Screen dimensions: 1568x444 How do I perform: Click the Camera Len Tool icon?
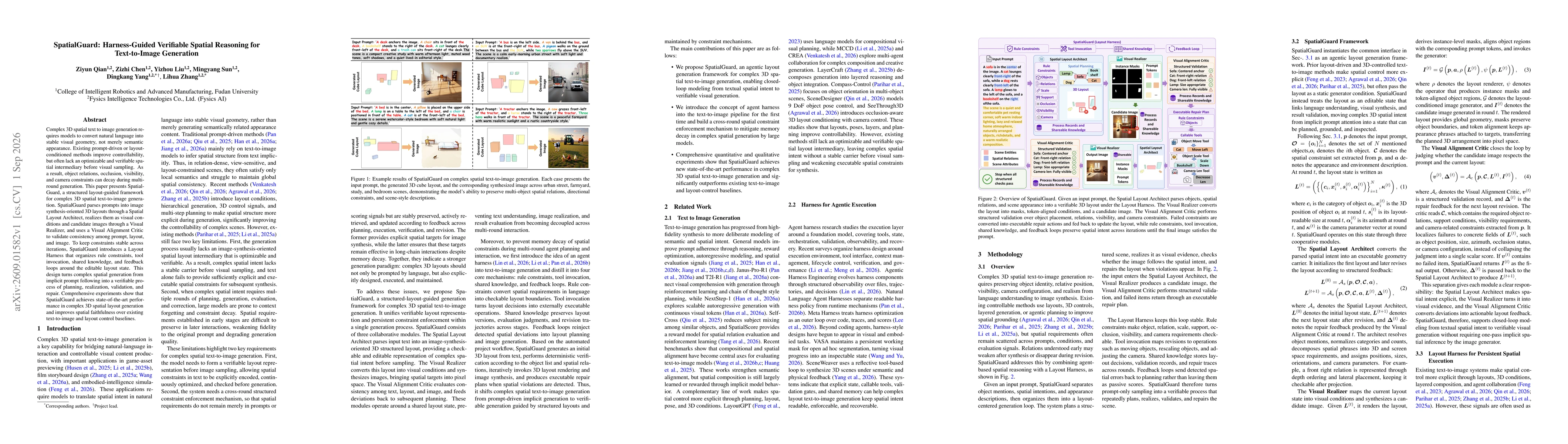click(x=1175, y=172)
